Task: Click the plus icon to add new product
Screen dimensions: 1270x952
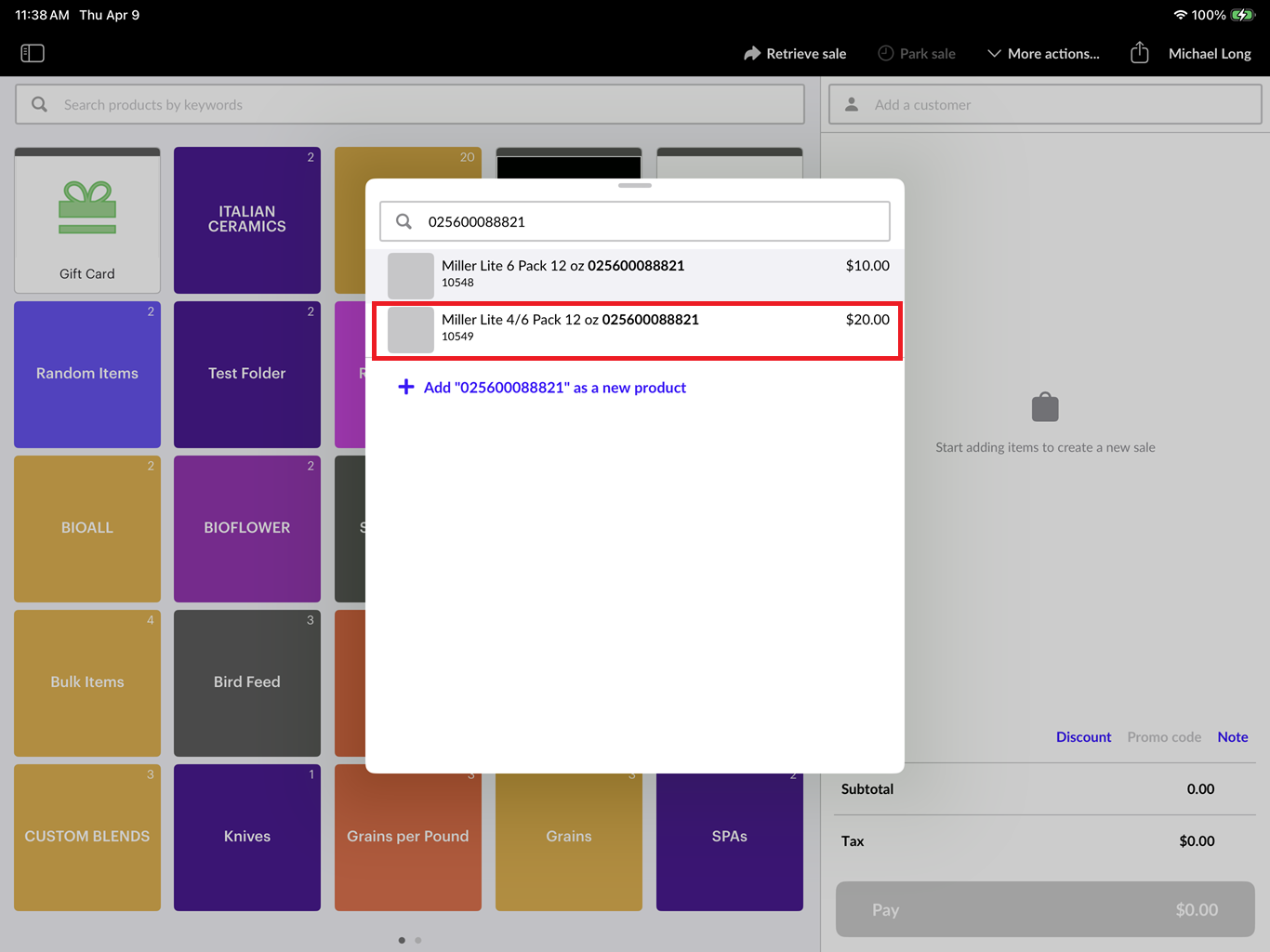Action: click(x=406, y=387)
